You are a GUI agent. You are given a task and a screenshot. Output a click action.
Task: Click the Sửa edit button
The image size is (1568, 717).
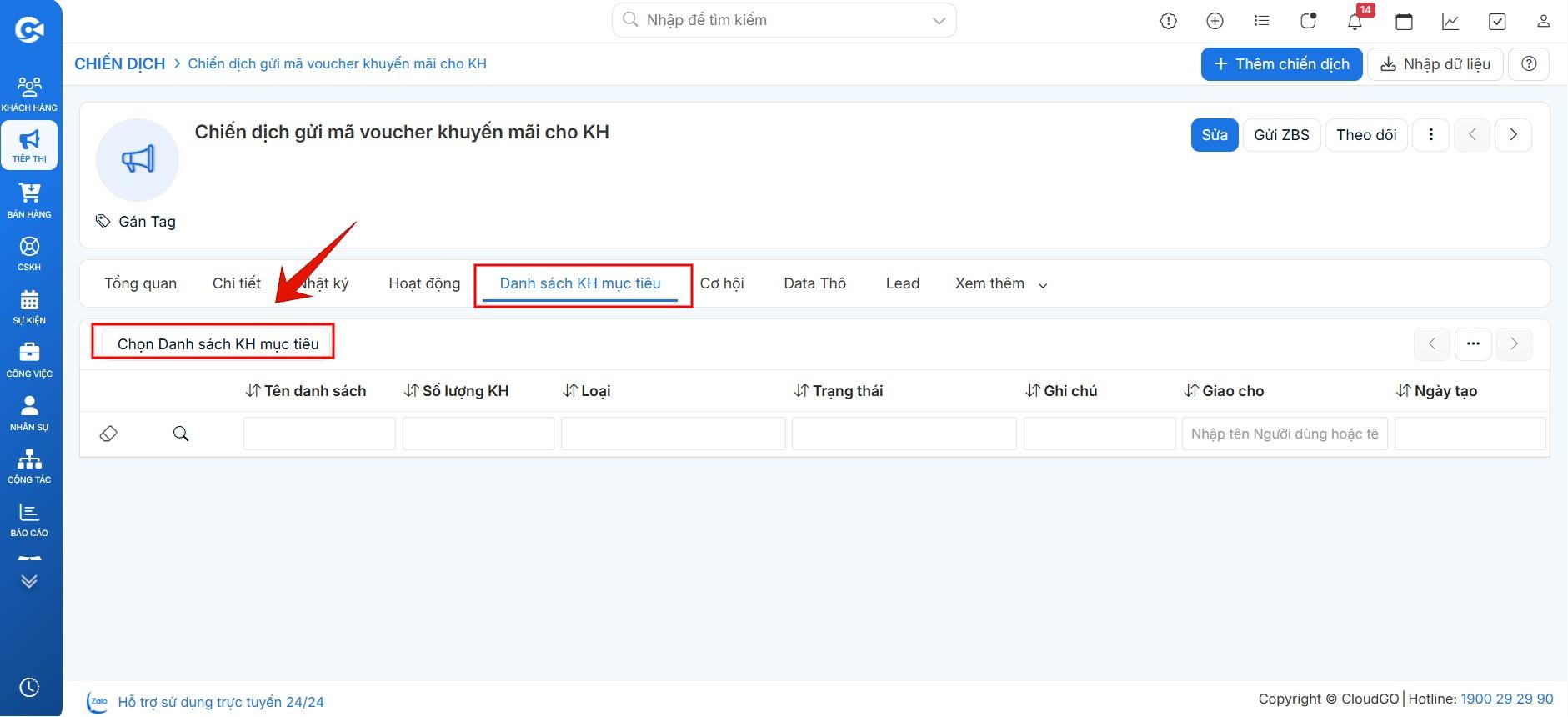pyautogui.click(x=1215, y=135)
